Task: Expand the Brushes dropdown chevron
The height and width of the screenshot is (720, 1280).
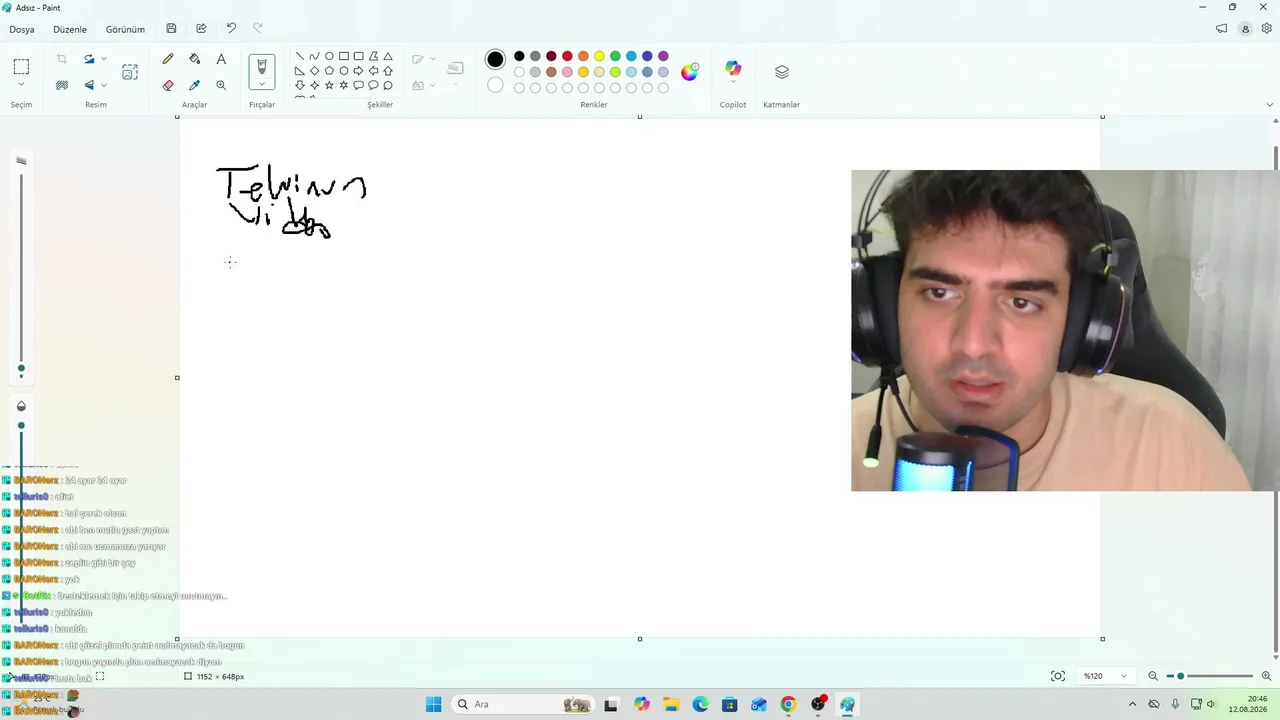Action: click(262, 85)
